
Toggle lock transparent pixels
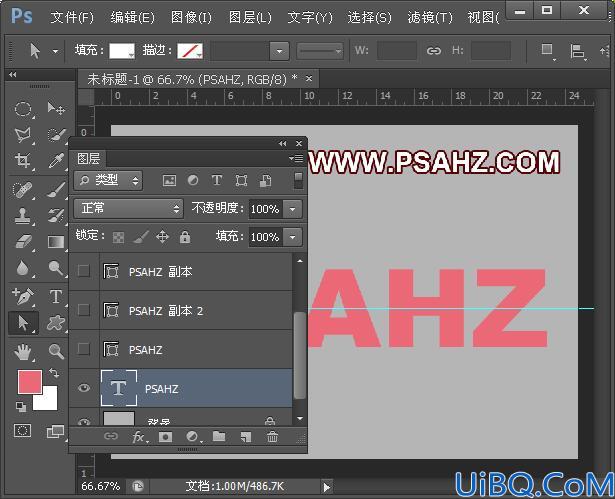click(118, 237)
